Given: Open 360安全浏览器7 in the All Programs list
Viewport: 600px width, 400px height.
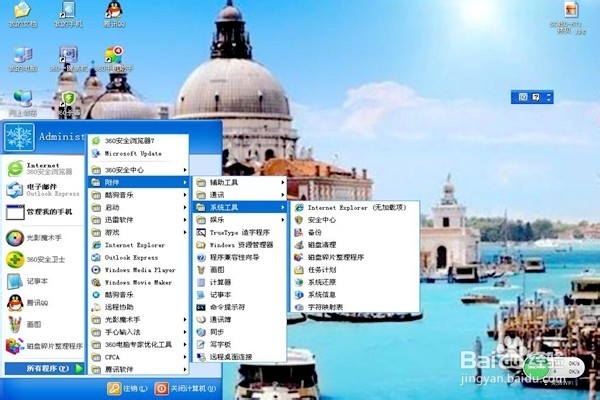Looking at the screenshot, I should click(x=139, y=141).
